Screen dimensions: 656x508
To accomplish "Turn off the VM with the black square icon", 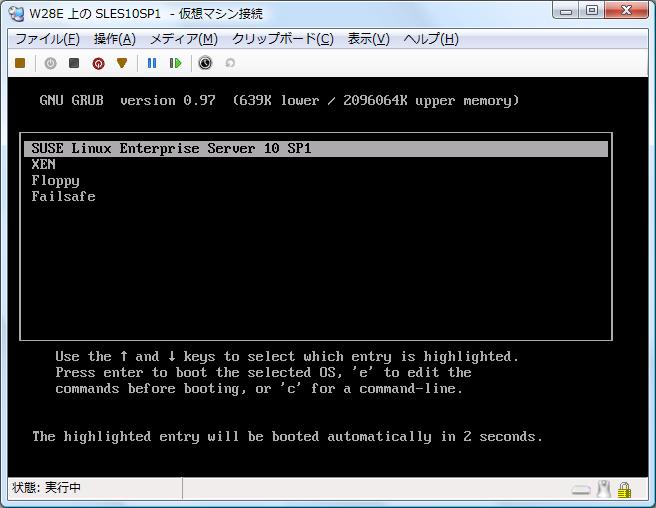I will (74, 63).
